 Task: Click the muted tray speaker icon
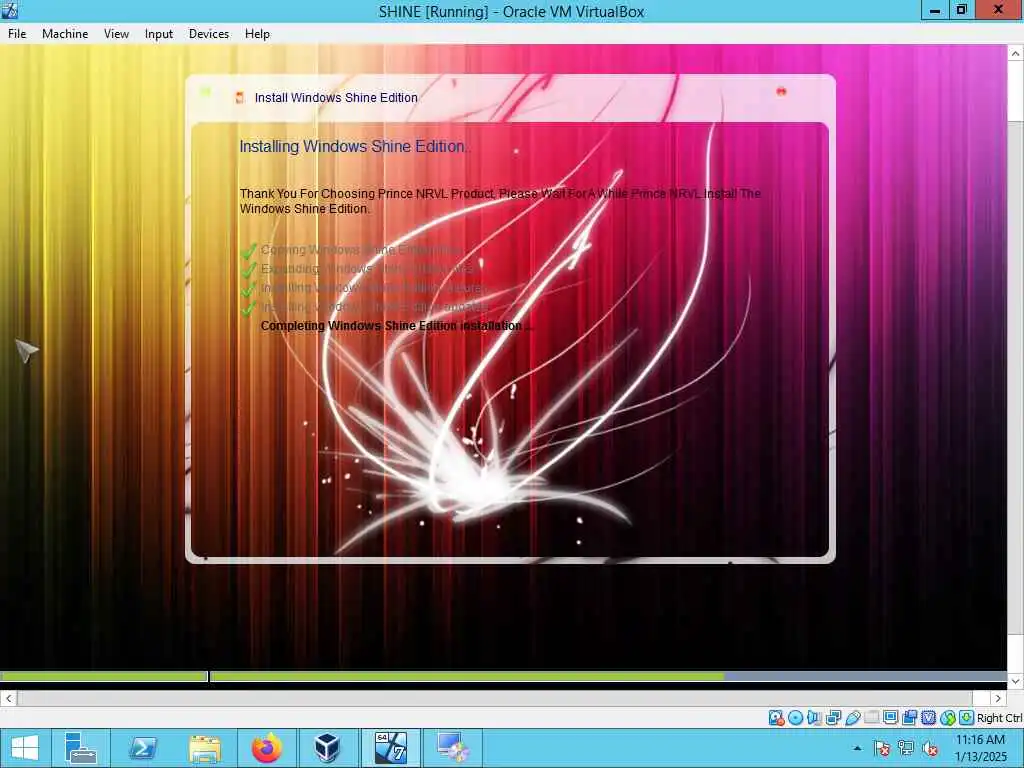(x=930, y=748)
